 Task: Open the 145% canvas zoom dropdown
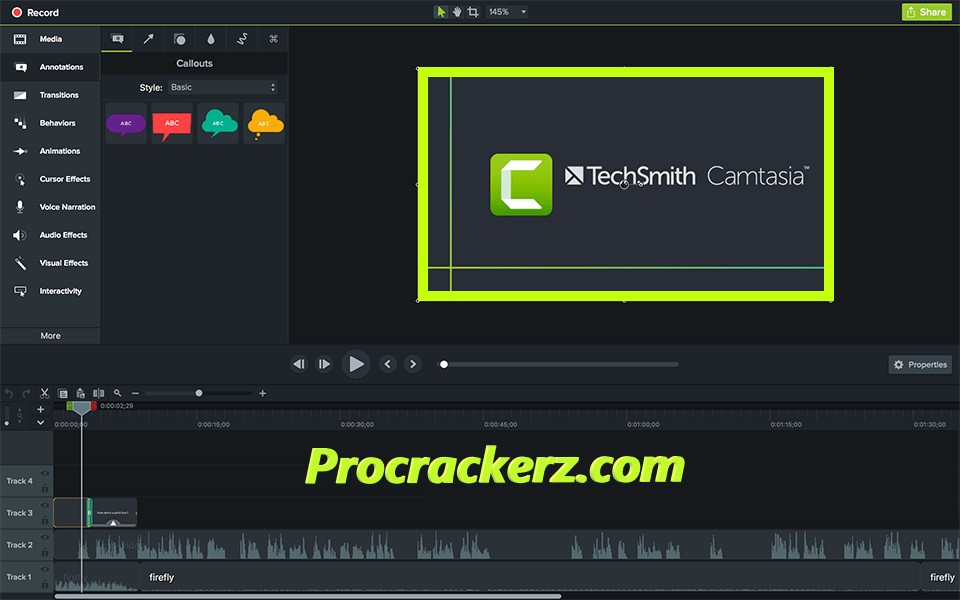[x=506, y=12]
